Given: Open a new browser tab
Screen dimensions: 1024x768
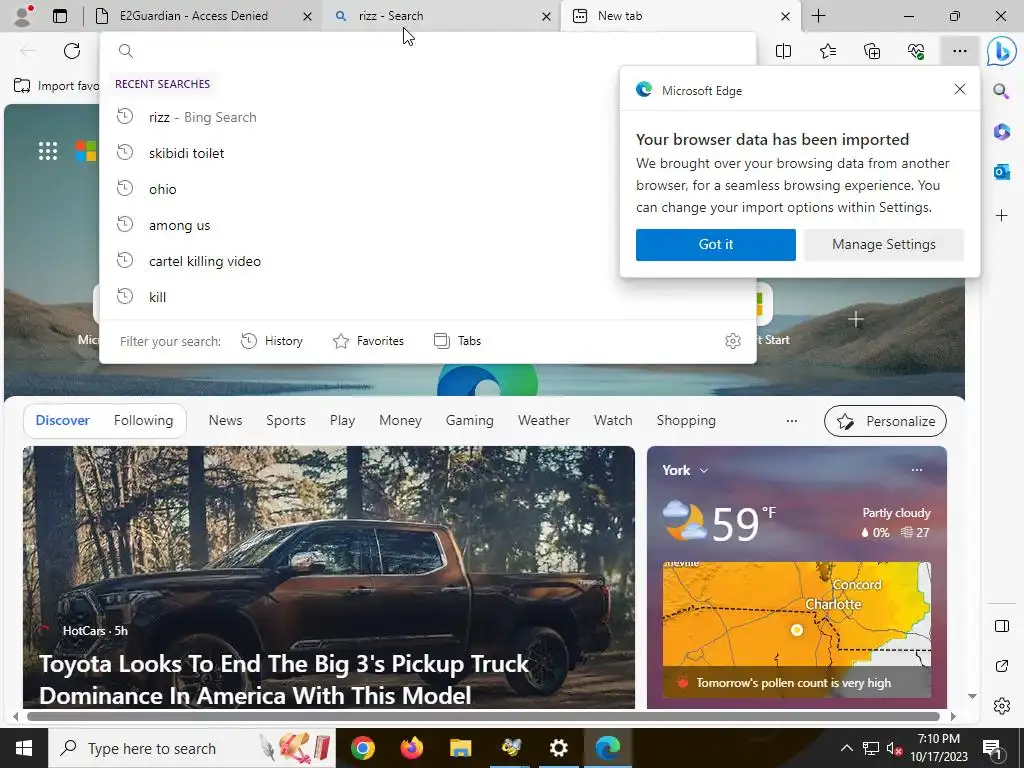Looking at the screenshot, I should coord(818,16).
